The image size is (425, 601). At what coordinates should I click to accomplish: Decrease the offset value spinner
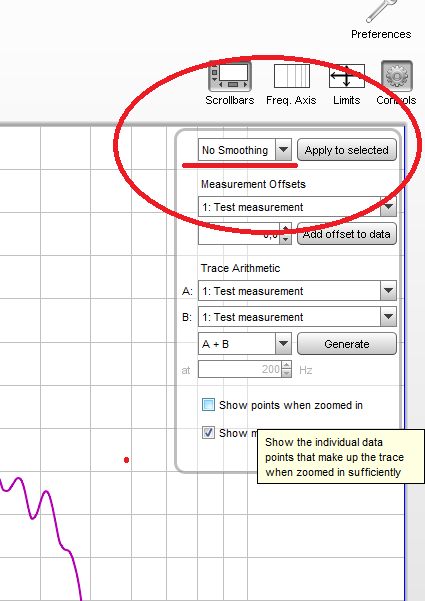point(286,239)
